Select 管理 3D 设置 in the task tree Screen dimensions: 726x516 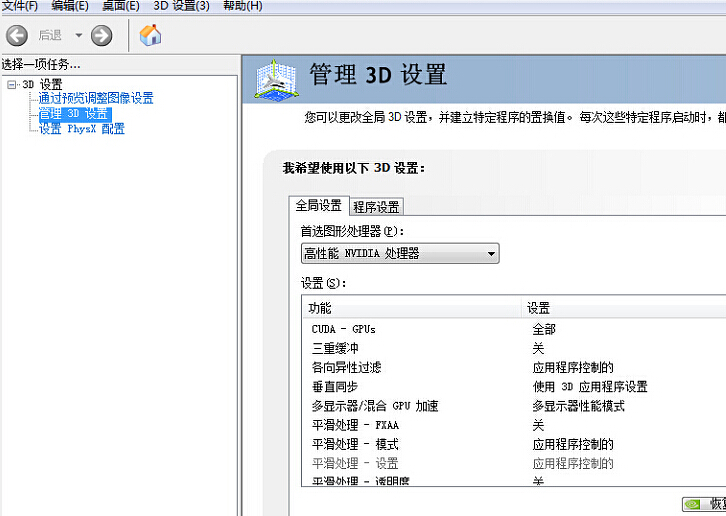click(x=75, y=113)
